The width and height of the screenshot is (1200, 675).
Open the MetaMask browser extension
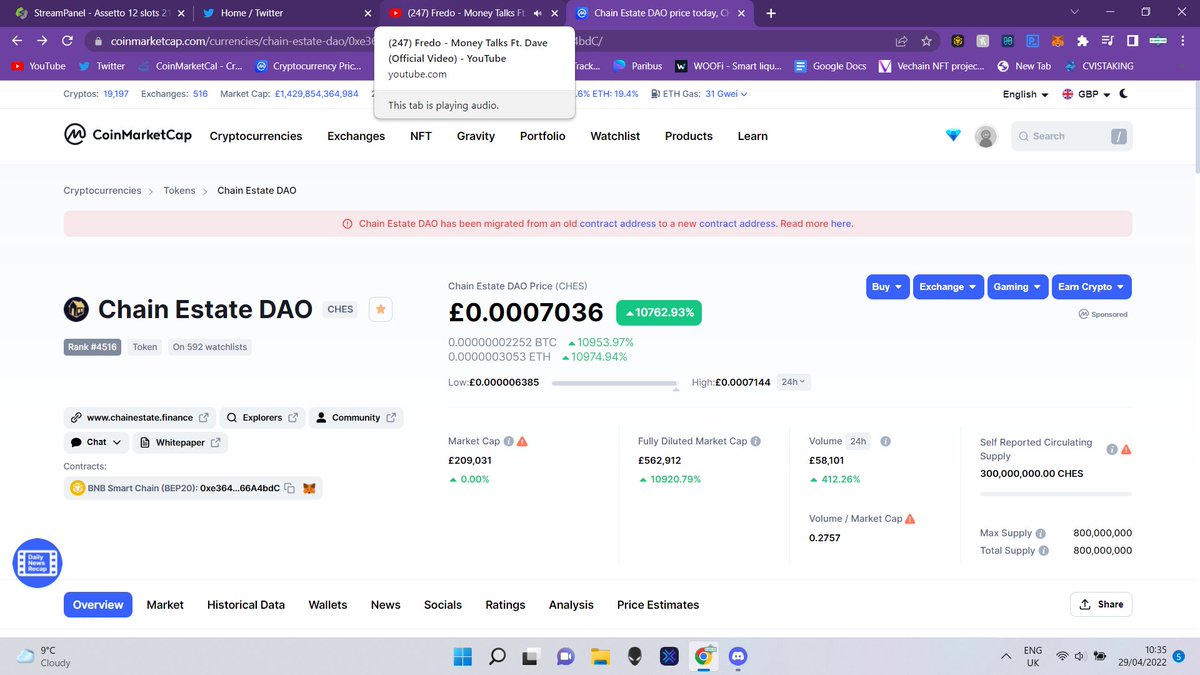[1058, 41]
